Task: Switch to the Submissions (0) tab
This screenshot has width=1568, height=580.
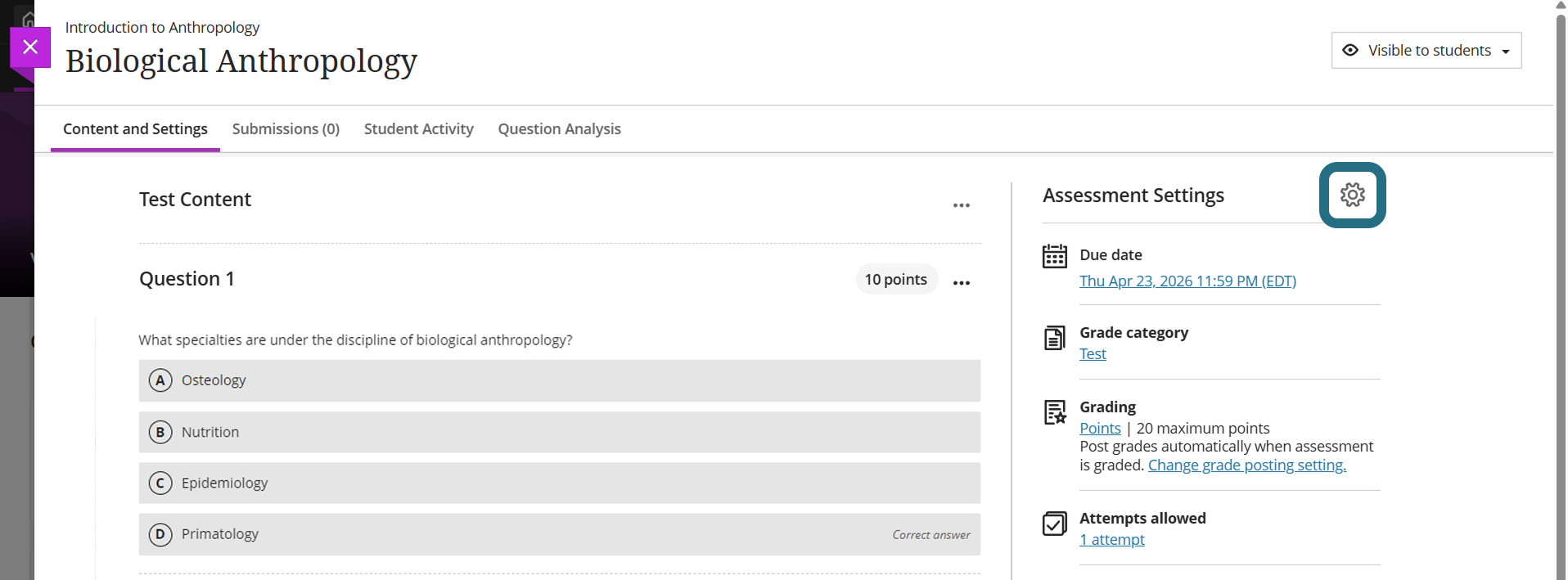Action: (286, 129)
